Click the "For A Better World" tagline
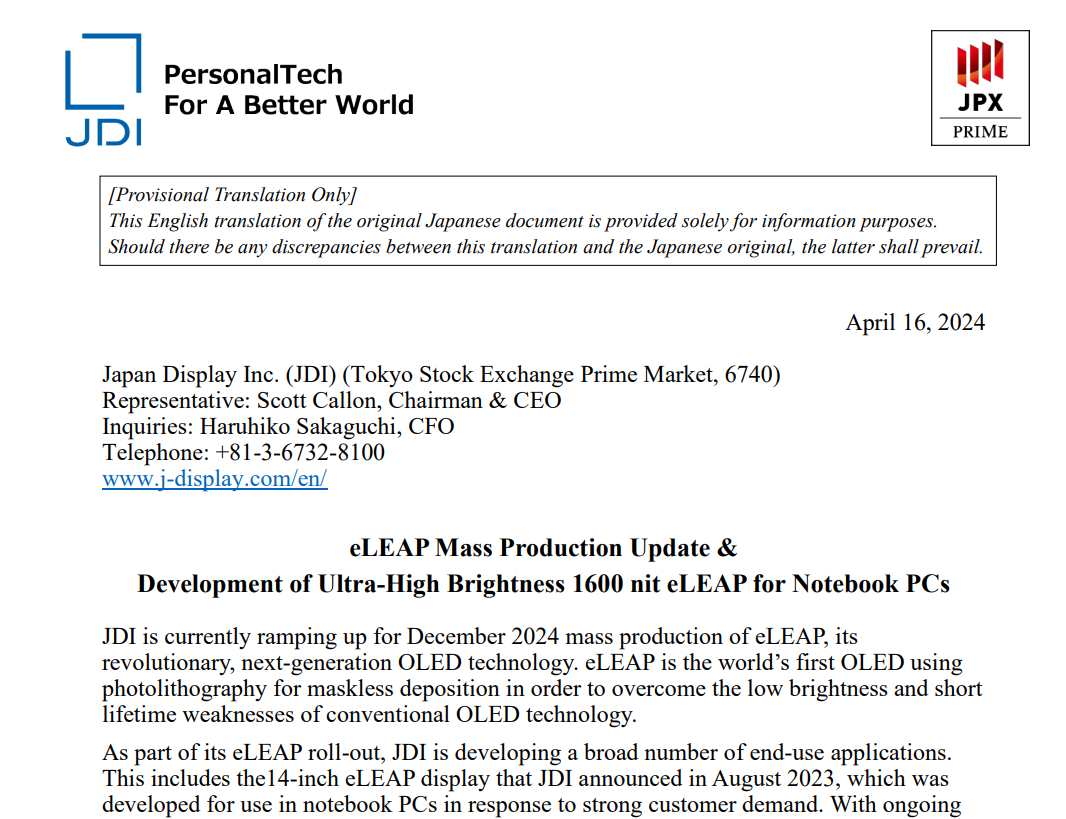This screenshot has height=819, width=1066. click(288, 105)
